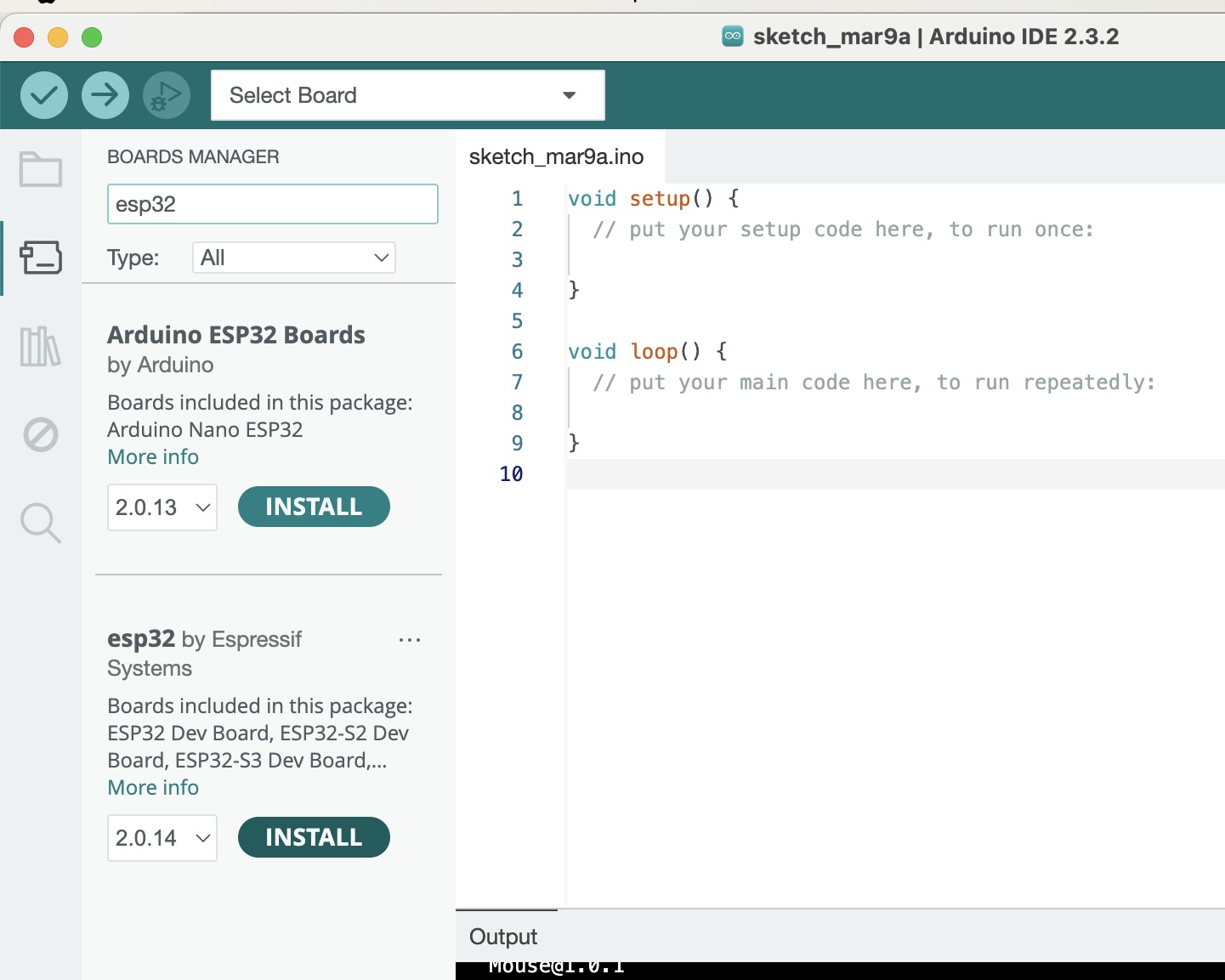Open the Library Manager books icon

41,347
